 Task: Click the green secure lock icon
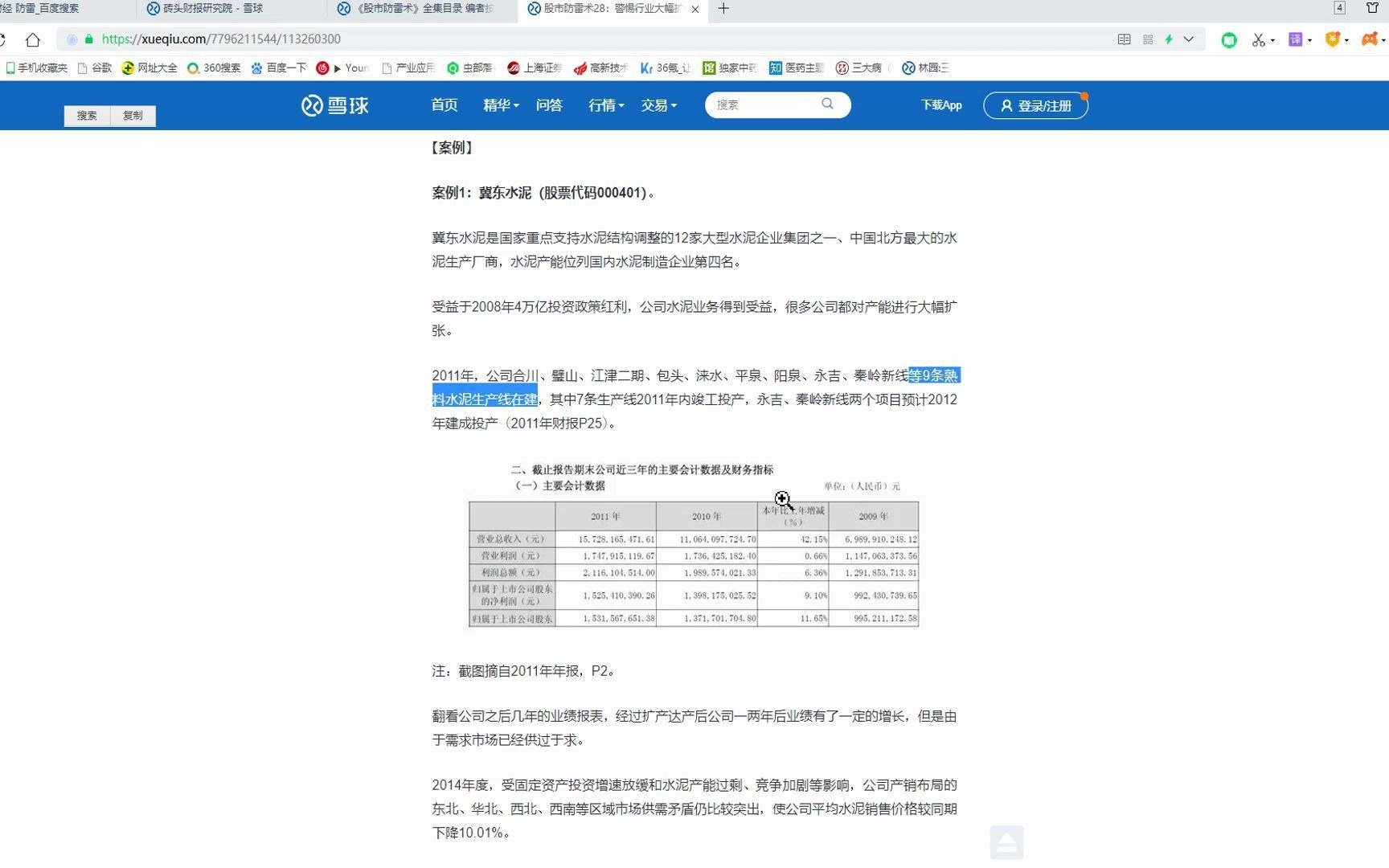point(89,39)
